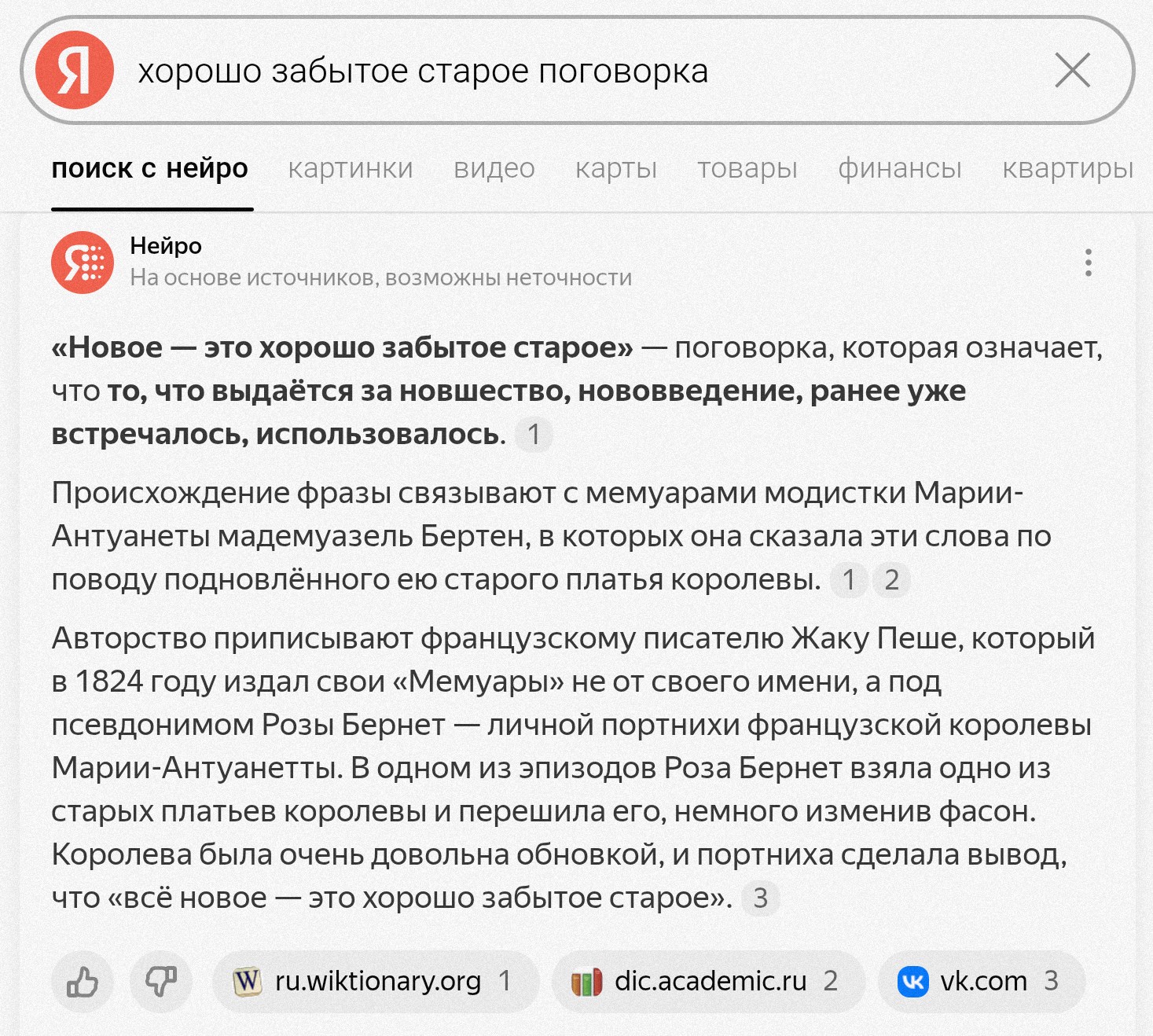This screenshot has height=1036, width=1153.
Task: Click the VK logo favicon
Action: [913, 982]
